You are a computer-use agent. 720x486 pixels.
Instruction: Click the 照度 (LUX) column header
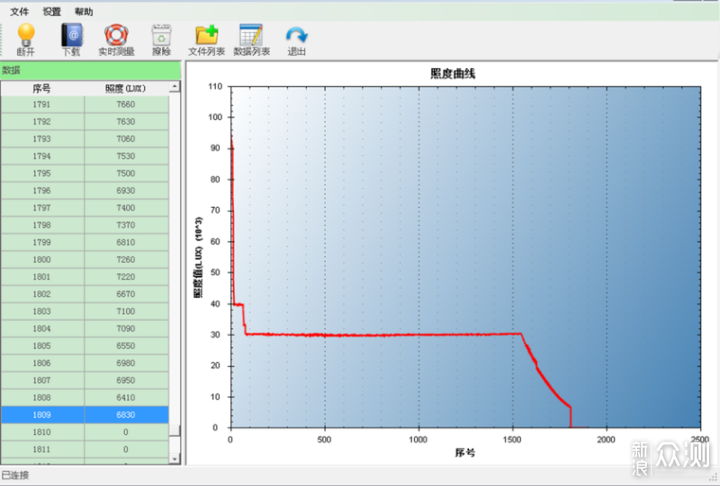tap(126, 88)
